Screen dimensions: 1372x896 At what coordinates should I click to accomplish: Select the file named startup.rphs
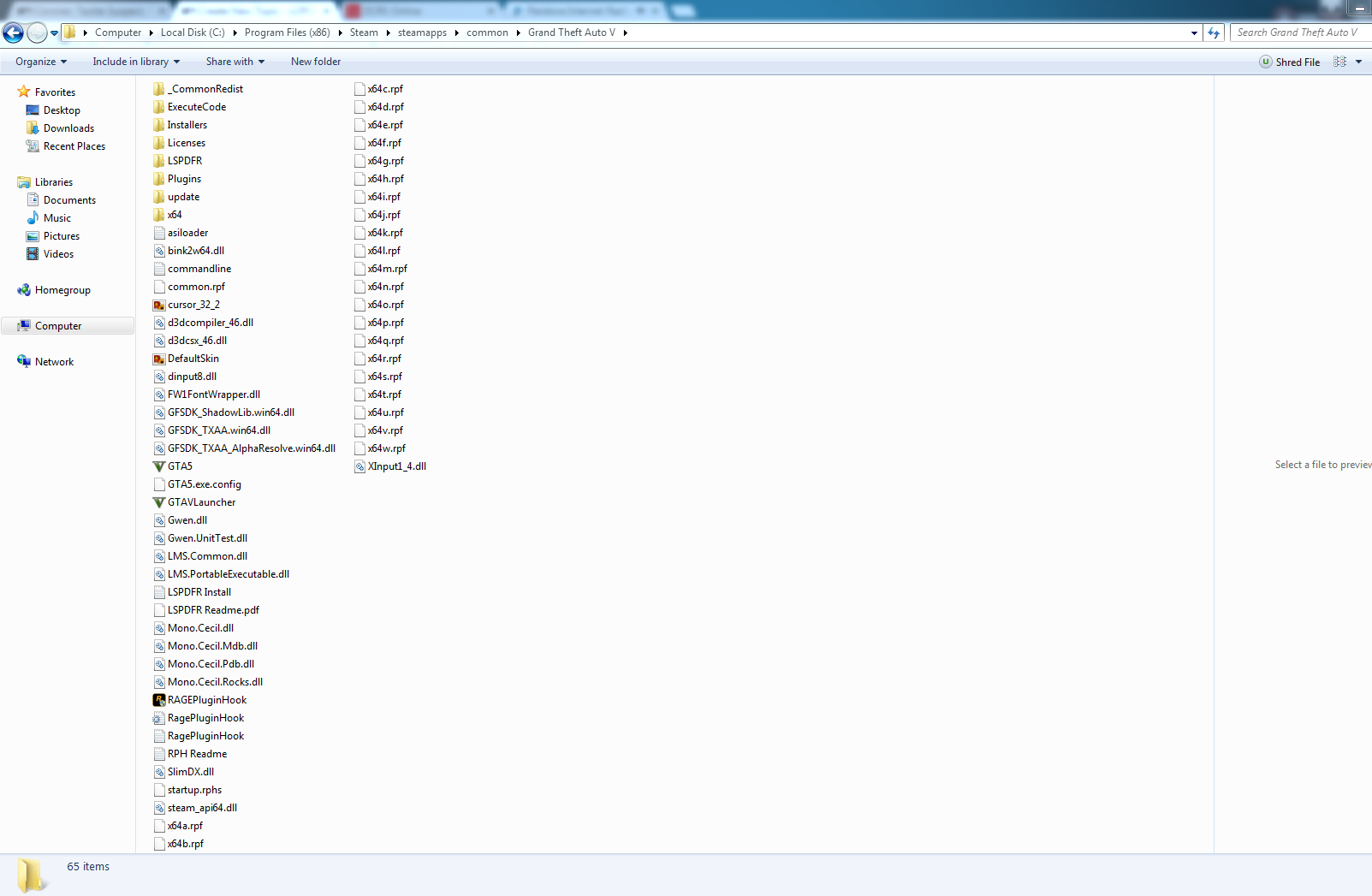click(x=194, y=790)
